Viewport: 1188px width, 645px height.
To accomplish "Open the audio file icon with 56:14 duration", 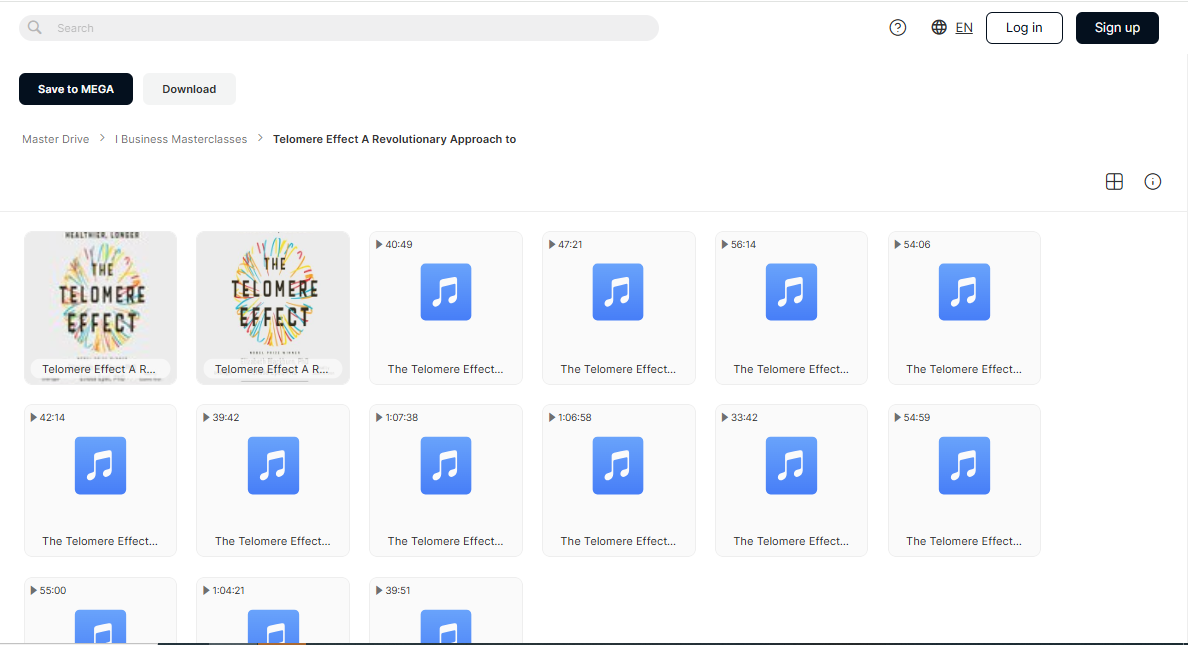I will tap(791, 292).
